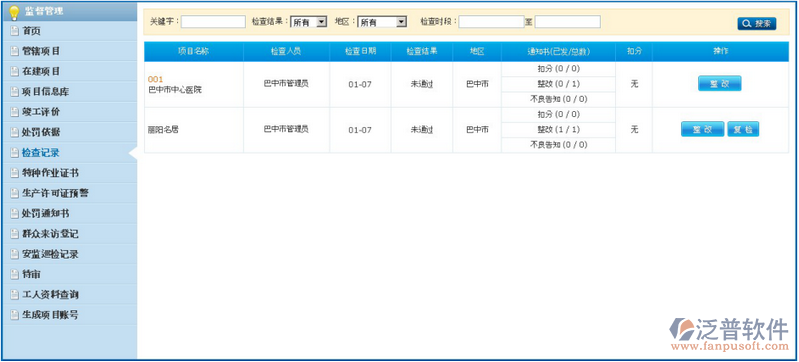Click the document icon beside 项目信息库
This screenshot has width=799, height=362.
click(14, 92)
